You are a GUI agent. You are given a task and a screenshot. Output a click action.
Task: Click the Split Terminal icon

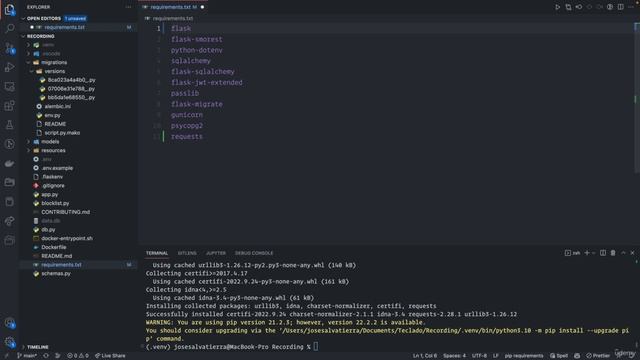tap(603, 253)
